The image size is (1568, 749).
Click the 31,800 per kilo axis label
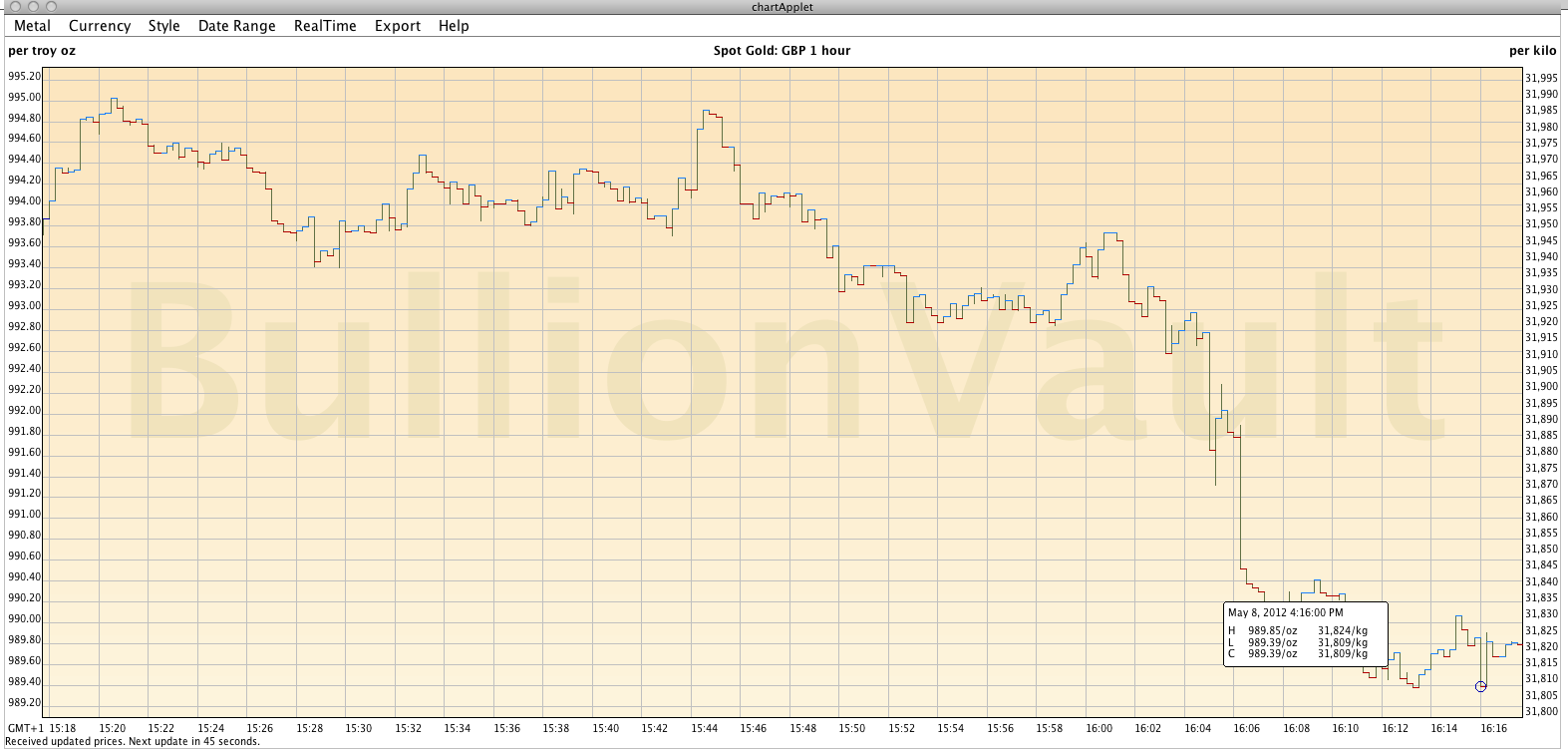(x=1542, y=712)
